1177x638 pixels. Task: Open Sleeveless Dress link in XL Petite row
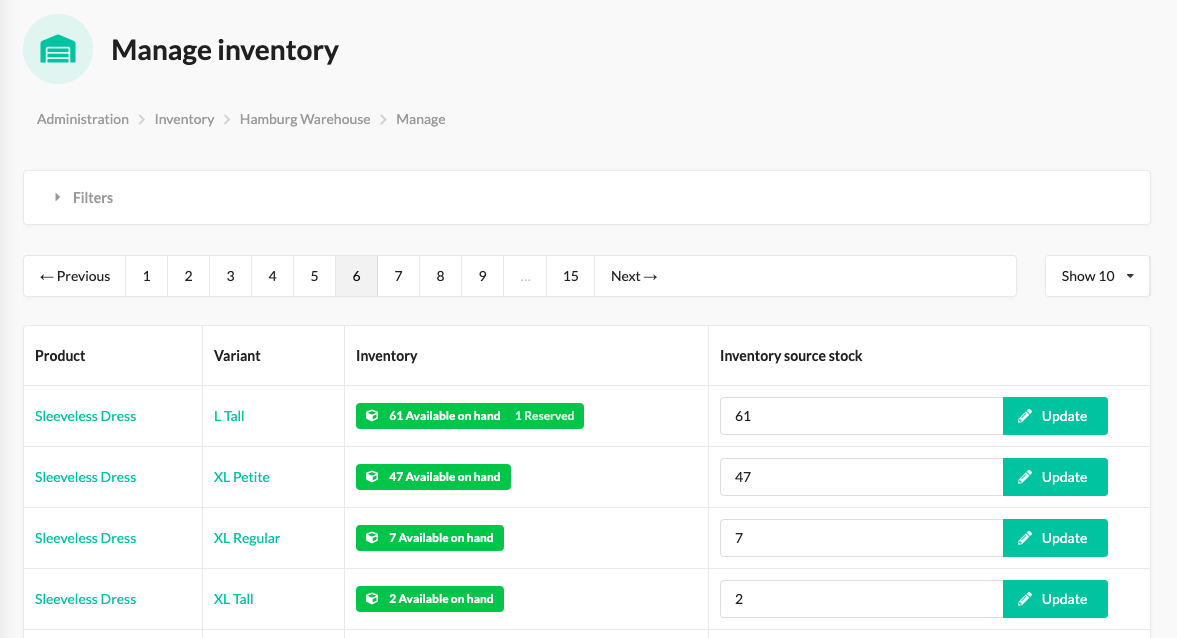86,477
